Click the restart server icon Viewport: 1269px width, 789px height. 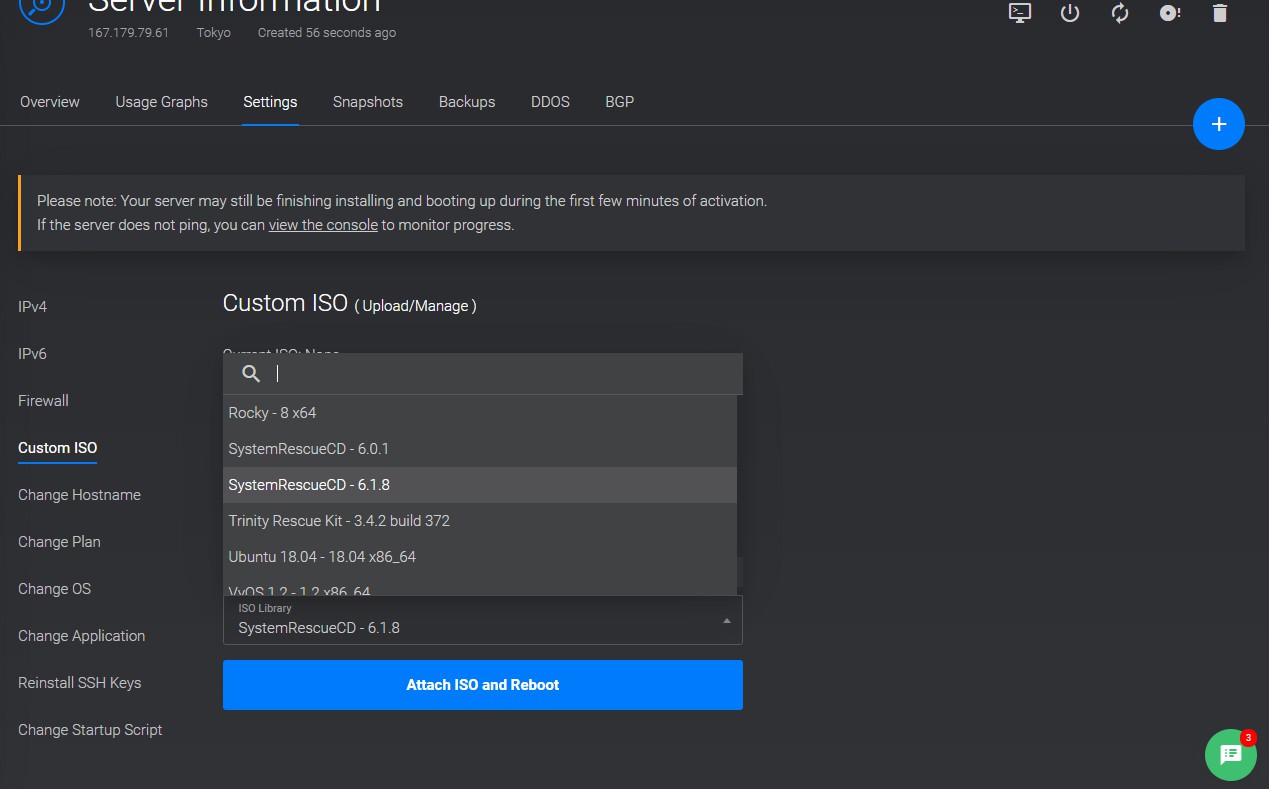point(1120,13)
